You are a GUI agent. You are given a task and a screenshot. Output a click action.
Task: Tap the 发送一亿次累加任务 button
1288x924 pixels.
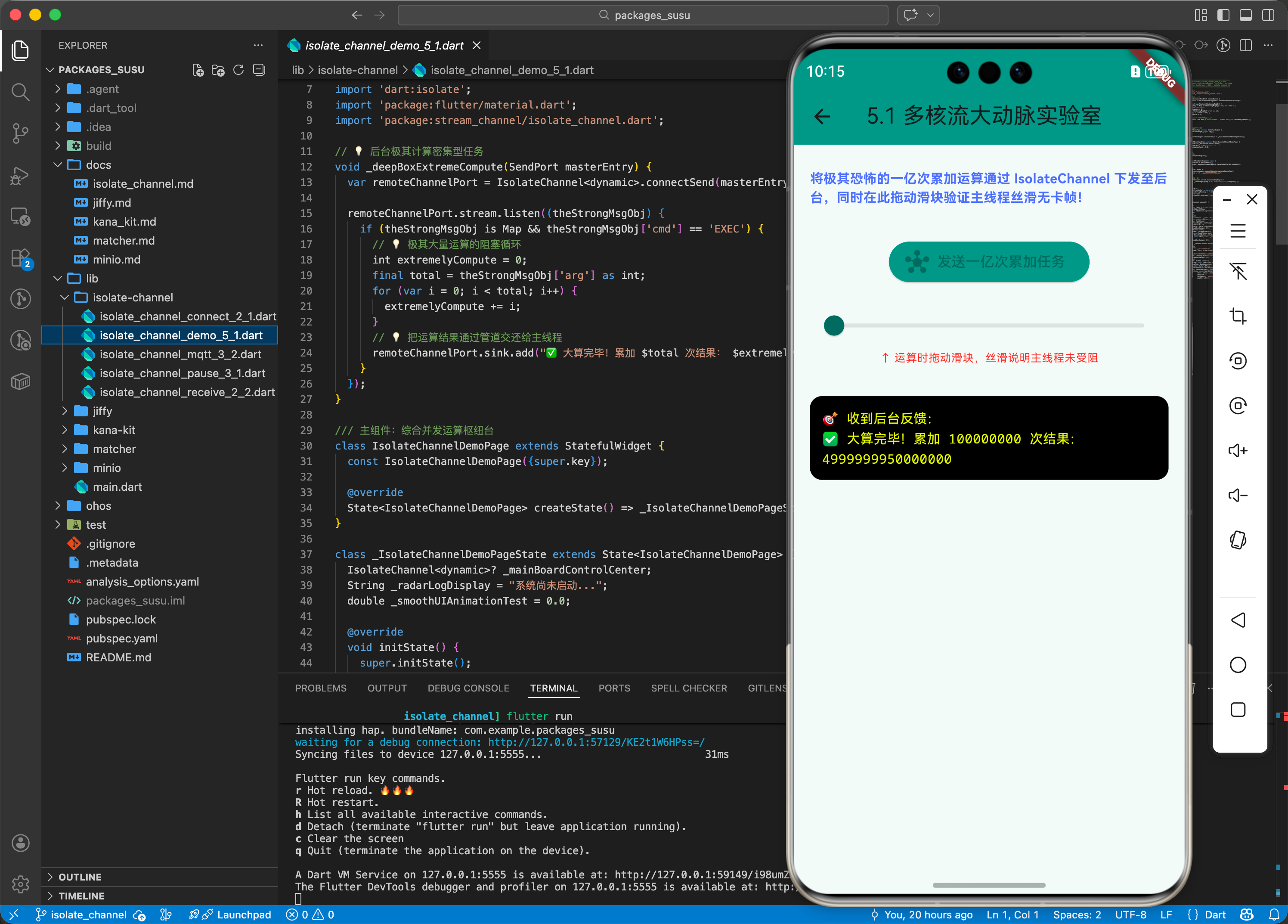pyautogui.click(x=988, y=261)
